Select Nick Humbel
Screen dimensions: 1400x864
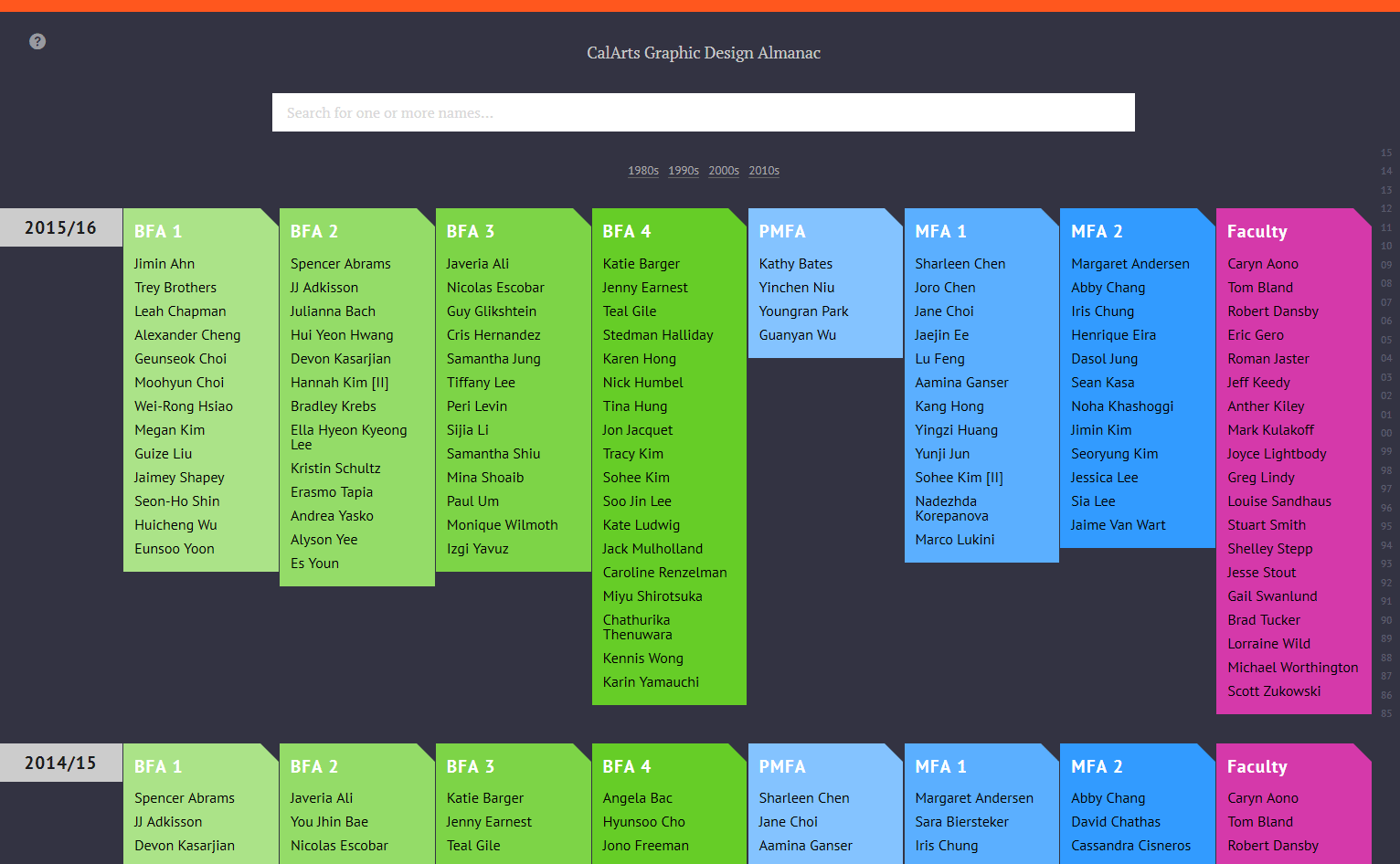643,383
